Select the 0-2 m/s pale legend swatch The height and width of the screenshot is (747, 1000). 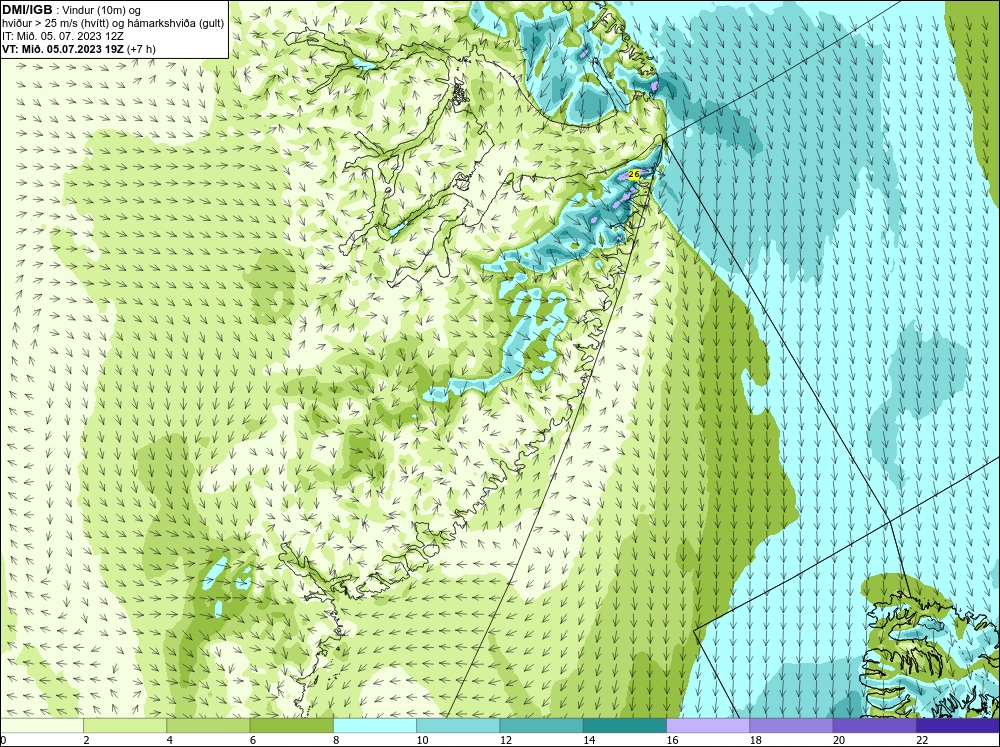pos(41,725)
